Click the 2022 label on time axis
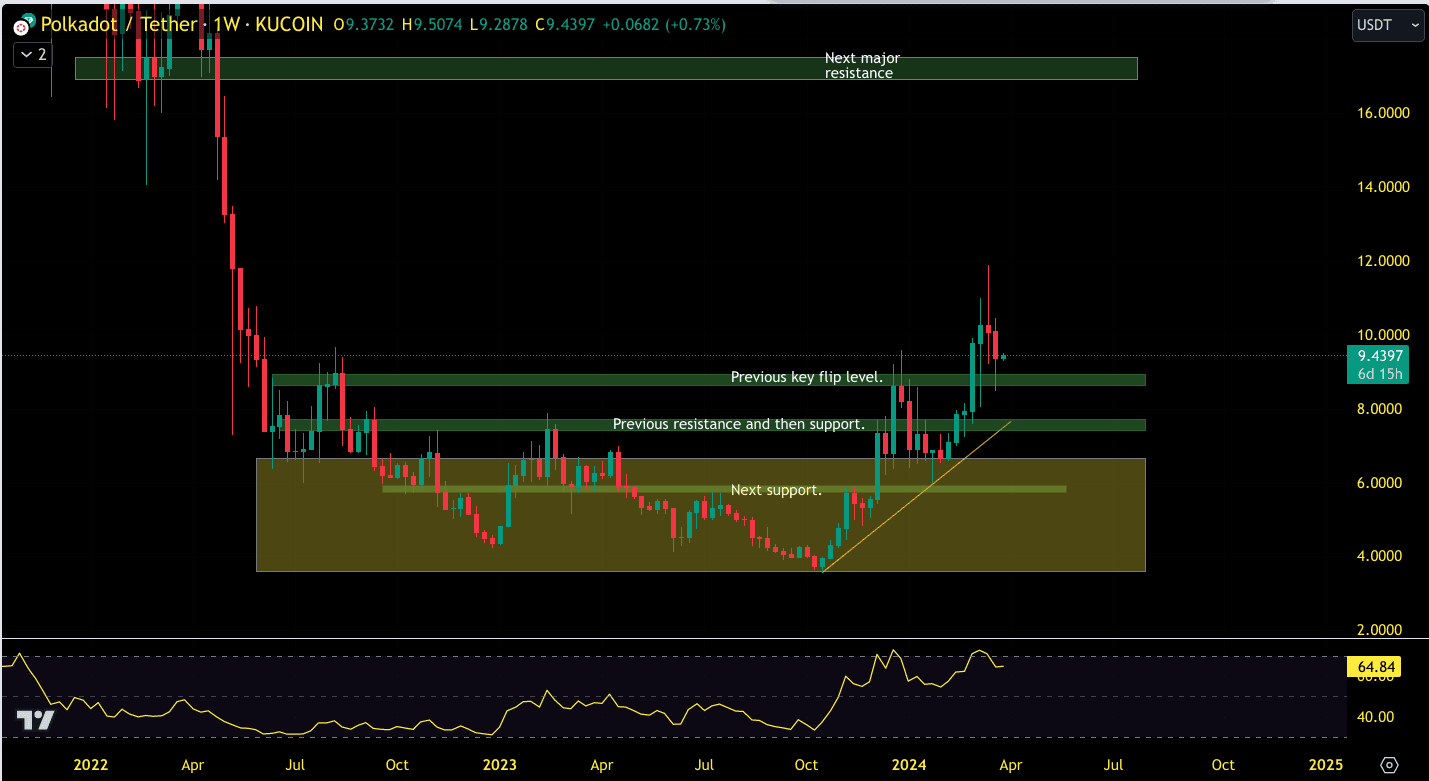The image size is (1429, 781). click(x=91, y=765)
